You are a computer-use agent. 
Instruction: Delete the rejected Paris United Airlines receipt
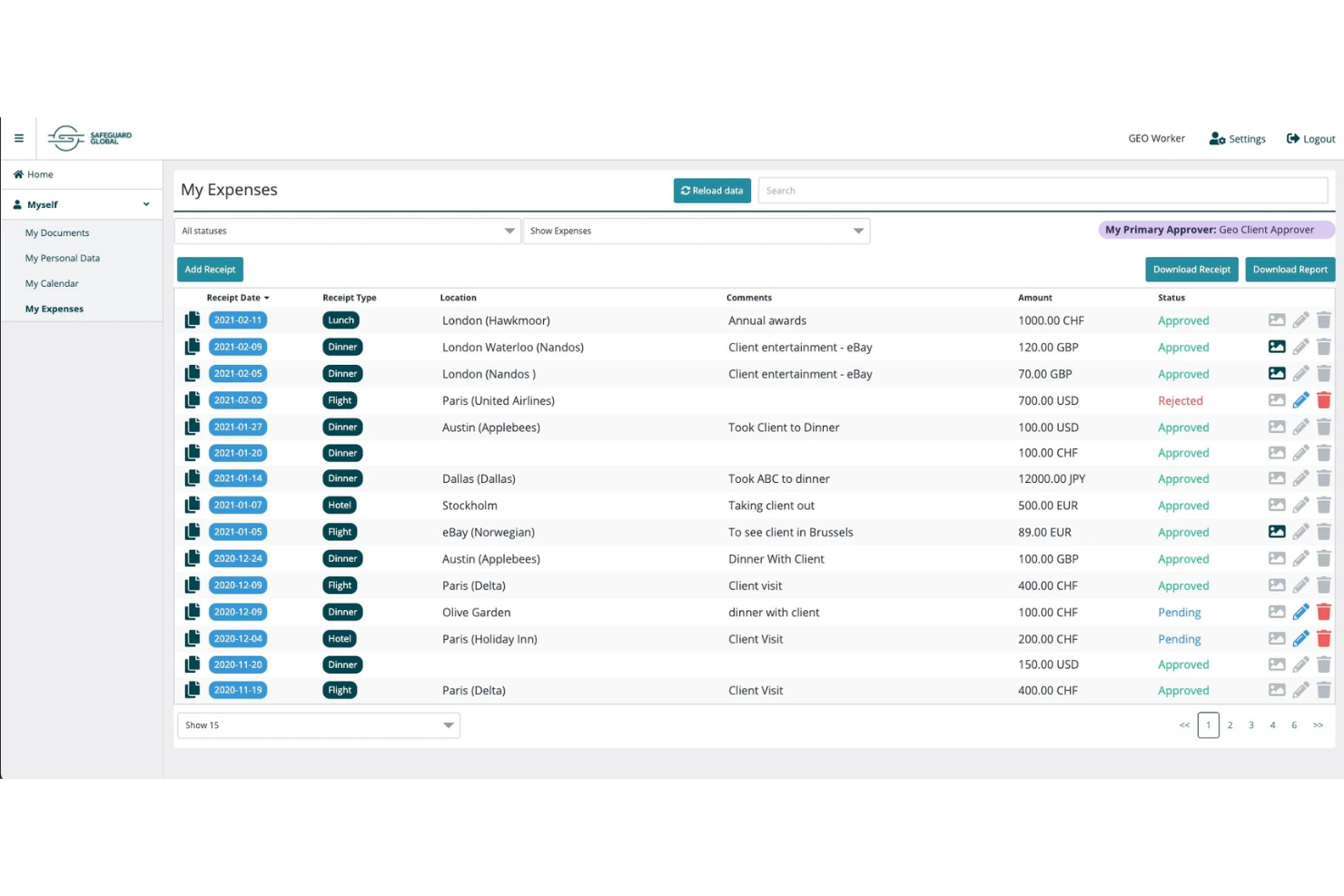point(1323,400)
